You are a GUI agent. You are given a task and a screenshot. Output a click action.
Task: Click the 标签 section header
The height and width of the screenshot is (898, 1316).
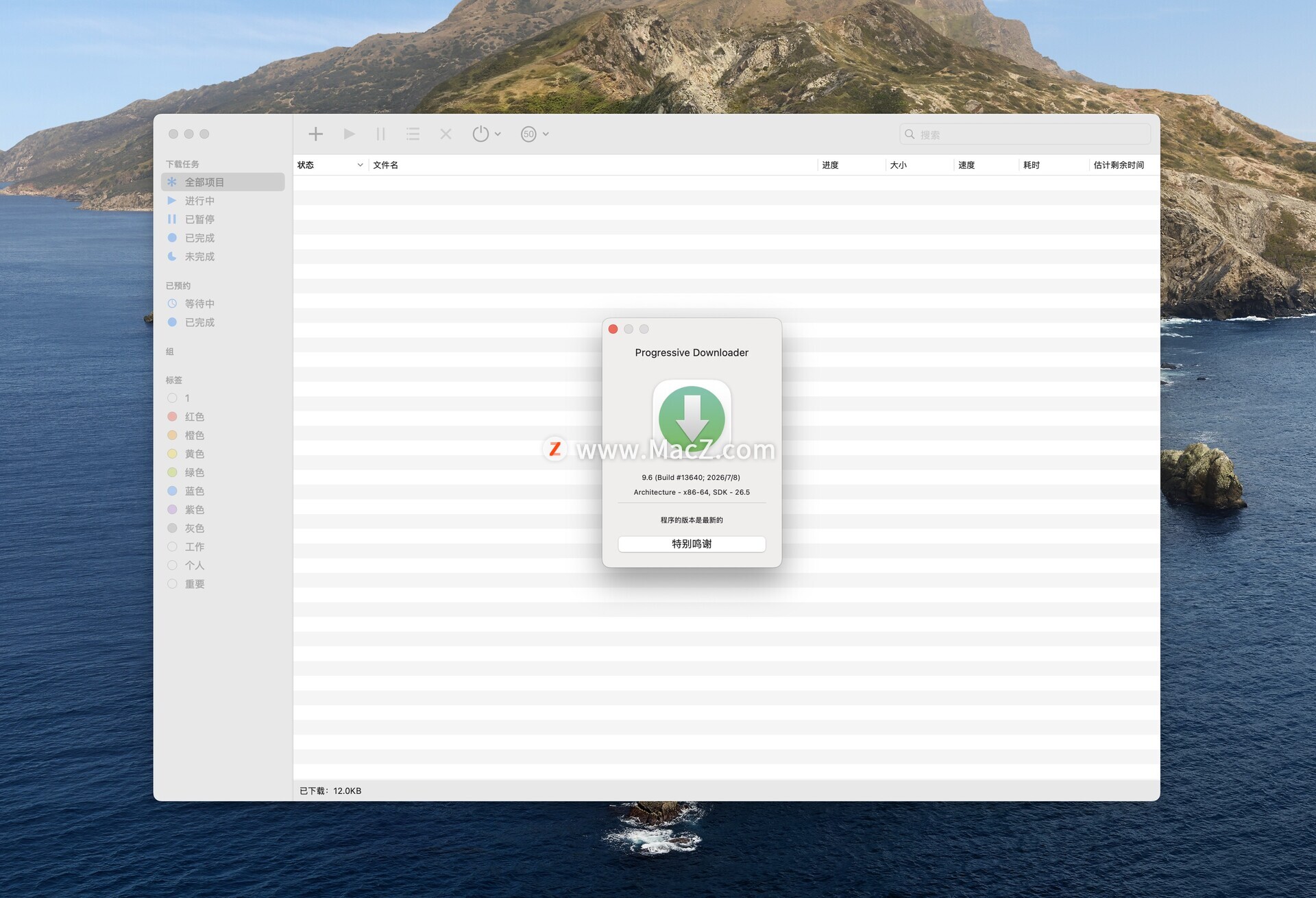point(174,380)
